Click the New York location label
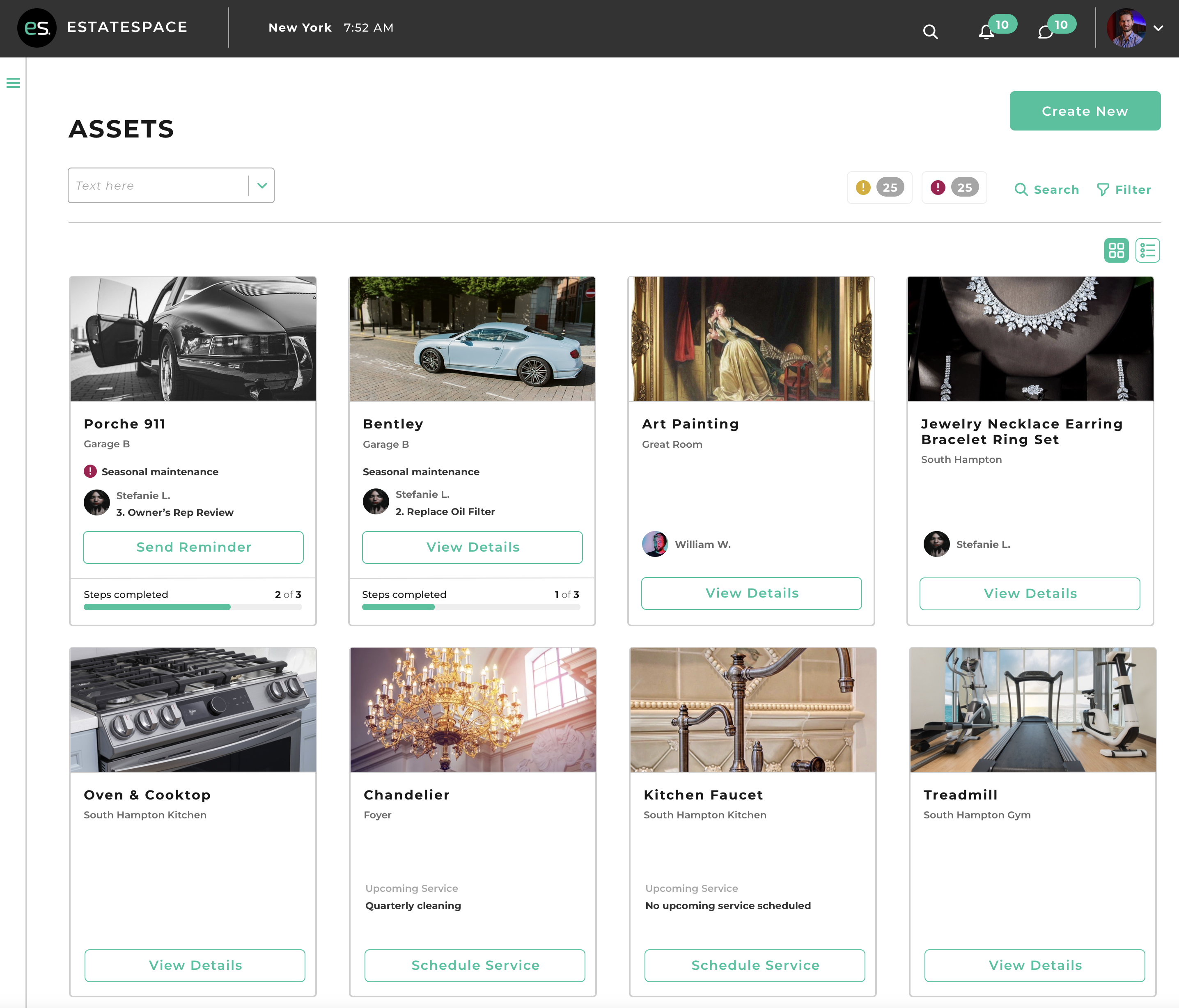This screenshot has height=1008, width=1179. point(300,27)
